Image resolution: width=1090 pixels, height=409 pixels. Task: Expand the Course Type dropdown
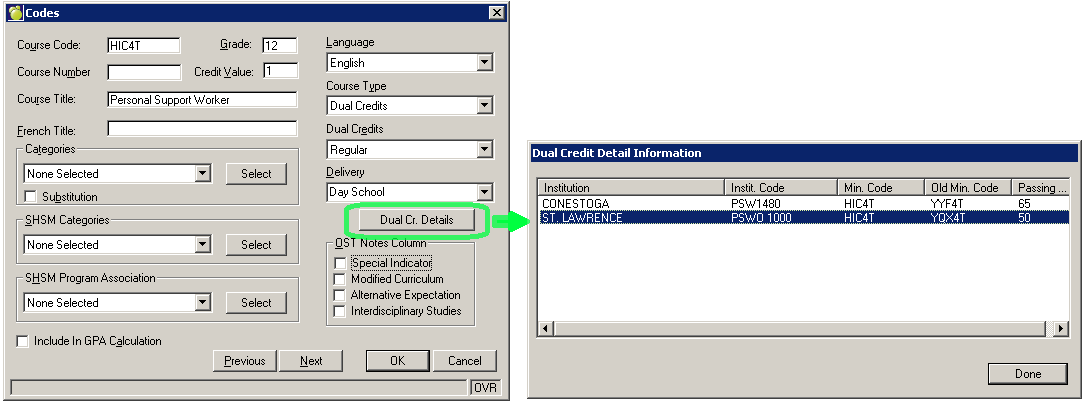(485, 105)
